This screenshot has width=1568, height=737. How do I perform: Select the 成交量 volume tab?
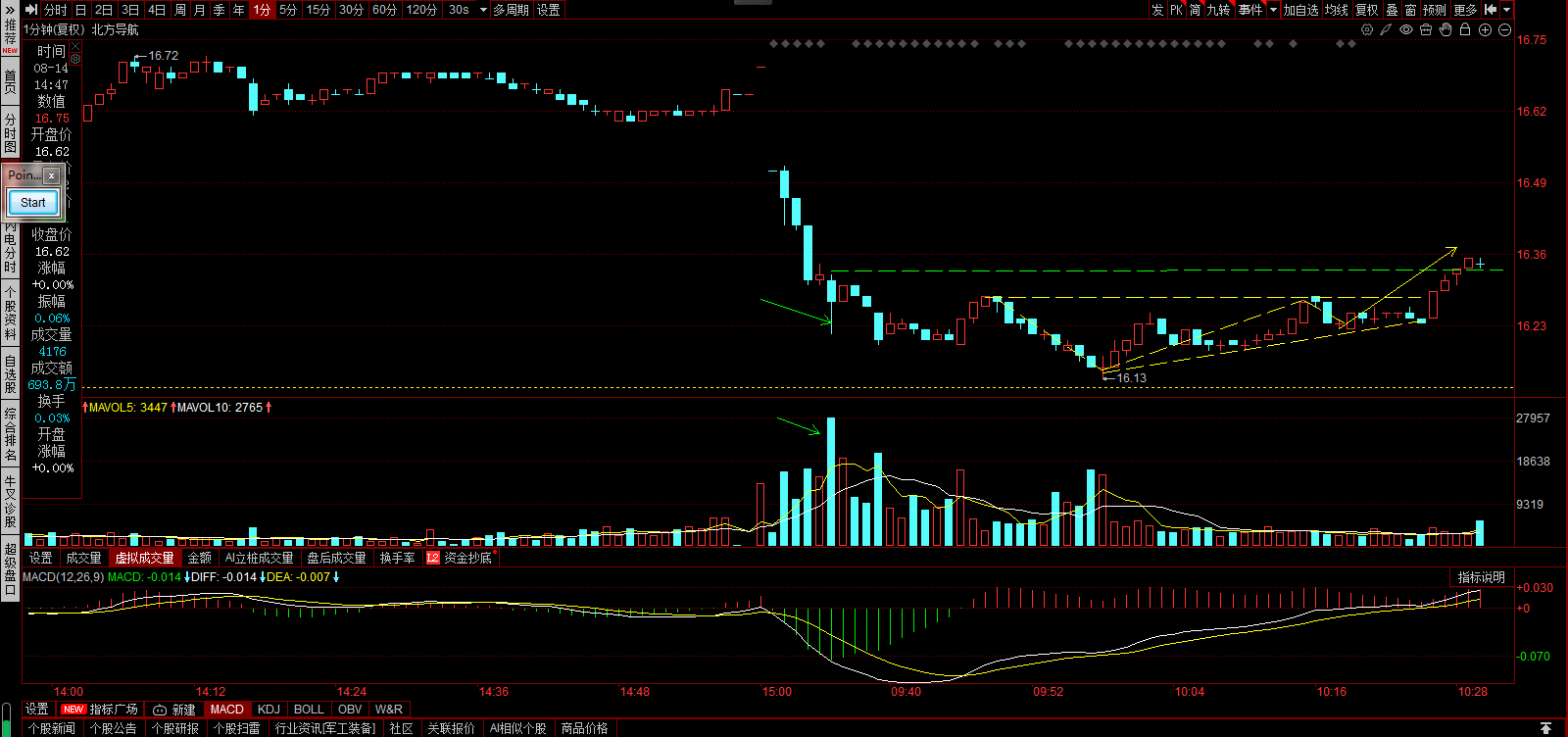coord(83,558)
